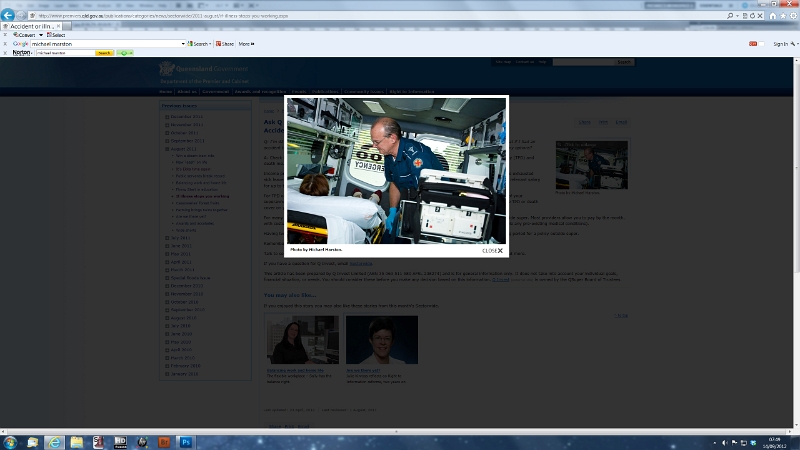This screenshot has height=450, width=800.
Task: Click the browser forward arrow button
Action: click(21, 16)
